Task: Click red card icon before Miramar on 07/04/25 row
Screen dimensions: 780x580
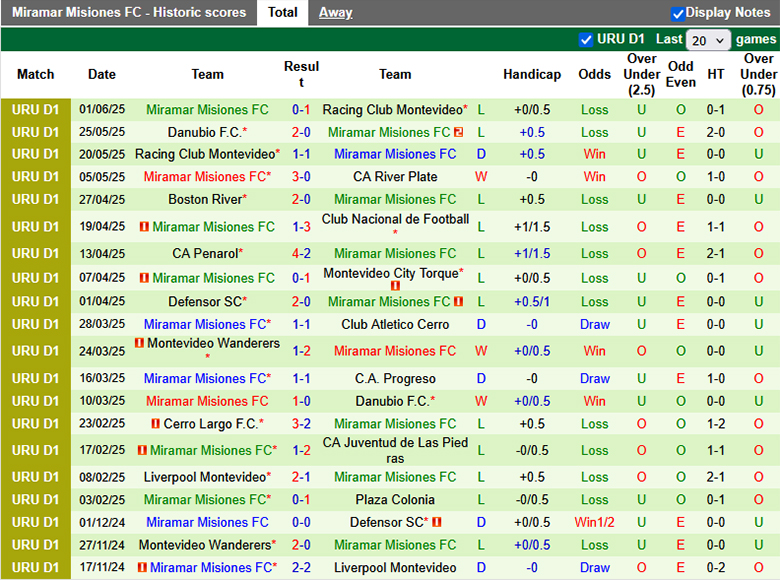Action: click(144, 278)
